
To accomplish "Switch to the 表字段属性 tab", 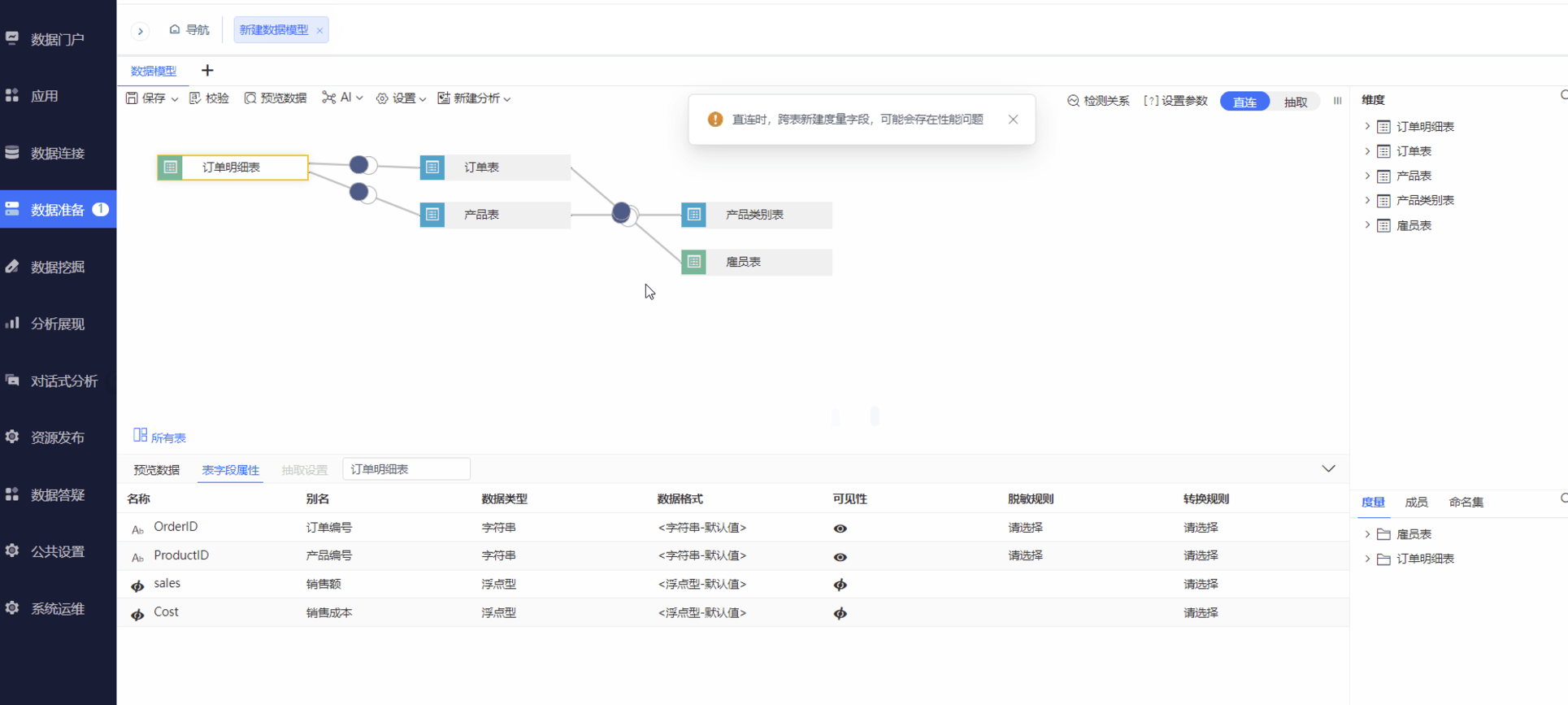I will (x=231, y=470).
